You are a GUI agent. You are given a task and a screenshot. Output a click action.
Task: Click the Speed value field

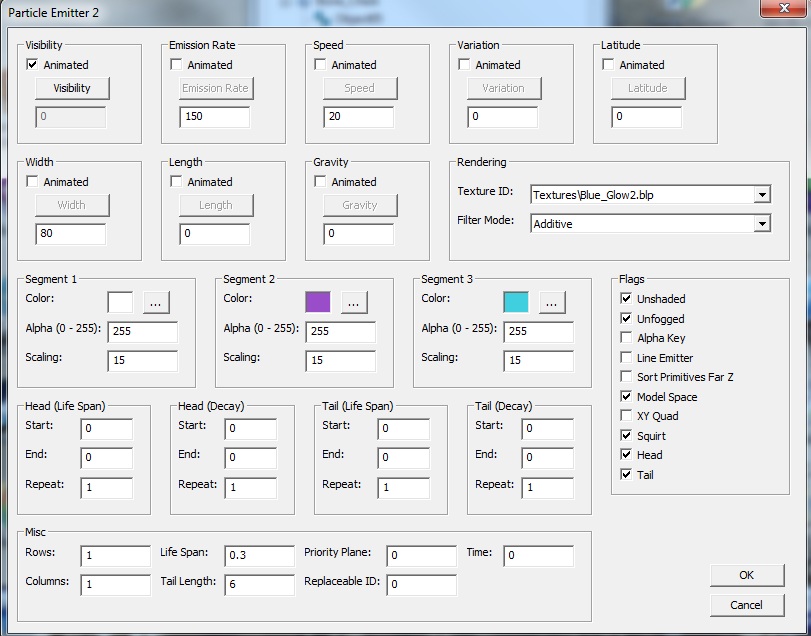pos(358,117)
